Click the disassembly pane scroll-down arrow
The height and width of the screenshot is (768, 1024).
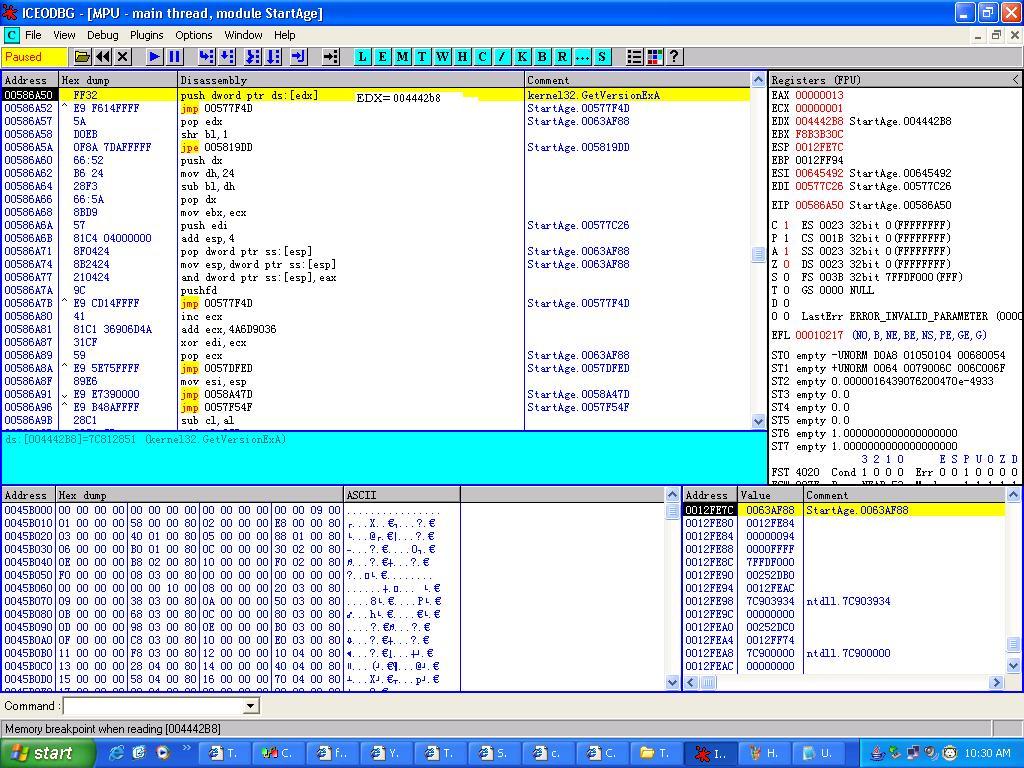pos(758,422)
